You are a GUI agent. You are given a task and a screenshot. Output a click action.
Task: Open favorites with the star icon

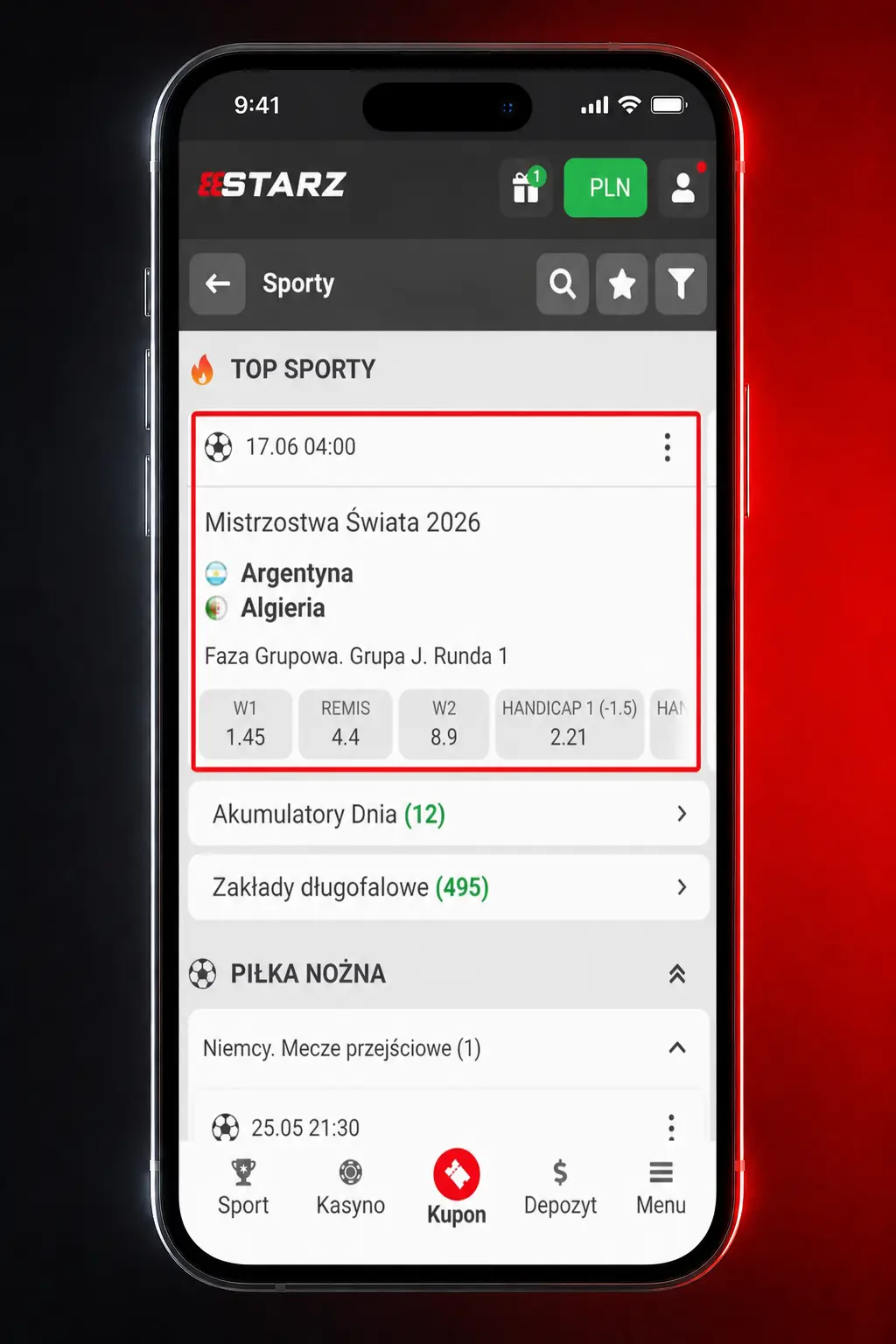[x=622, y=283]
